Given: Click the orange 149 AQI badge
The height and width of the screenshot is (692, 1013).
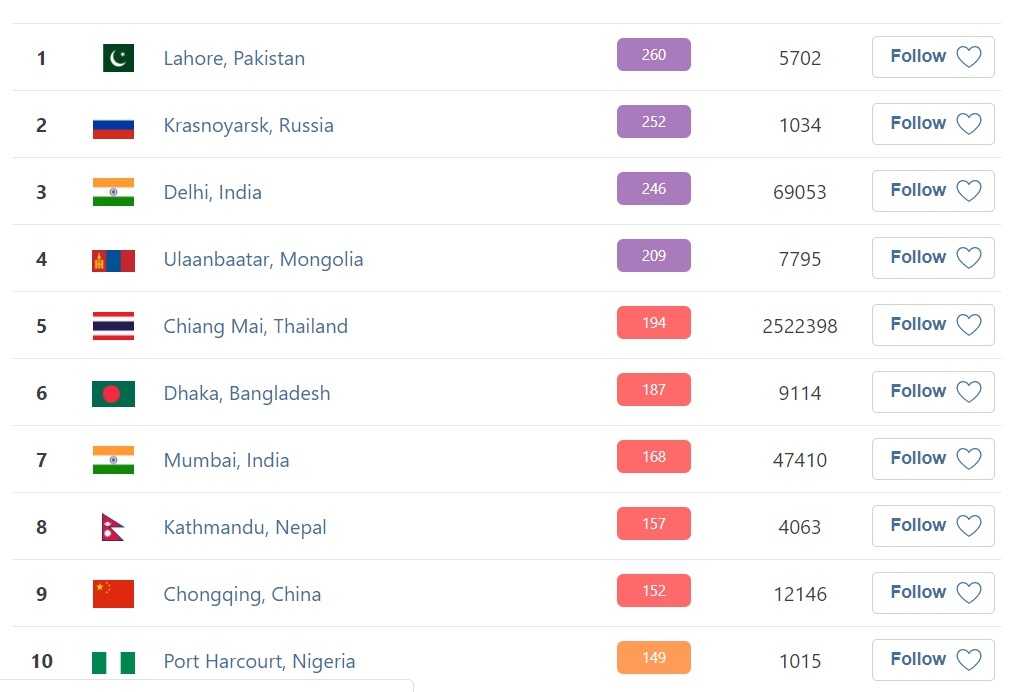Looking at the screenshot, I should 653,658.
